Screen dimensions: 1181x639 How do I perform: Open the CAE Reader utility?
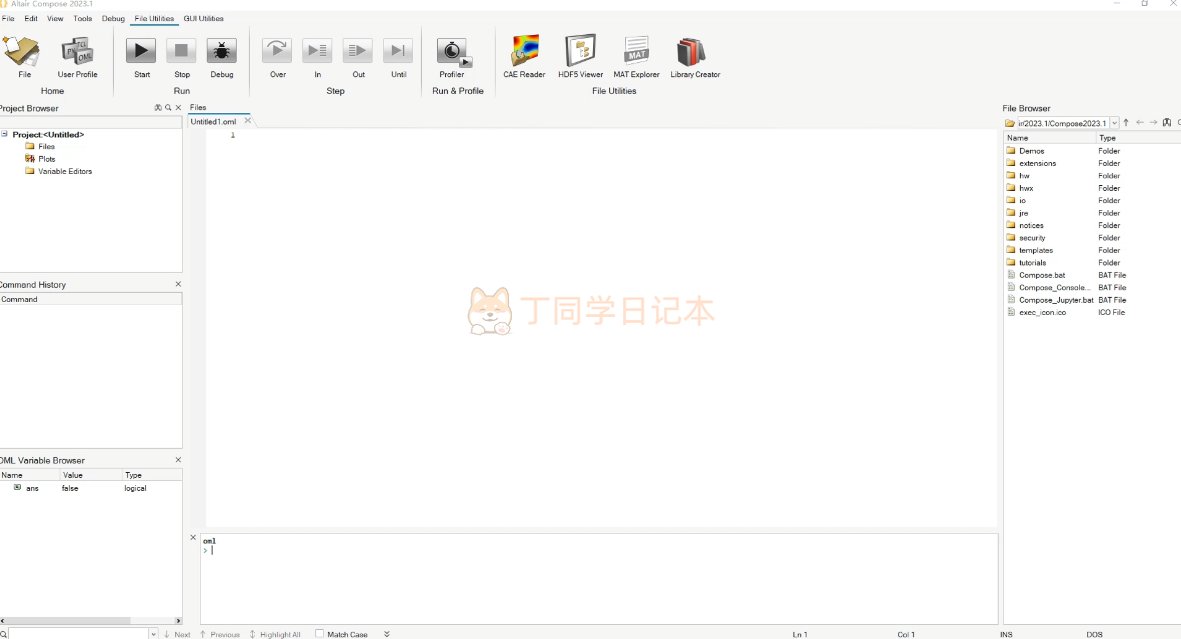pyautogui.click(x=524, y=51)
